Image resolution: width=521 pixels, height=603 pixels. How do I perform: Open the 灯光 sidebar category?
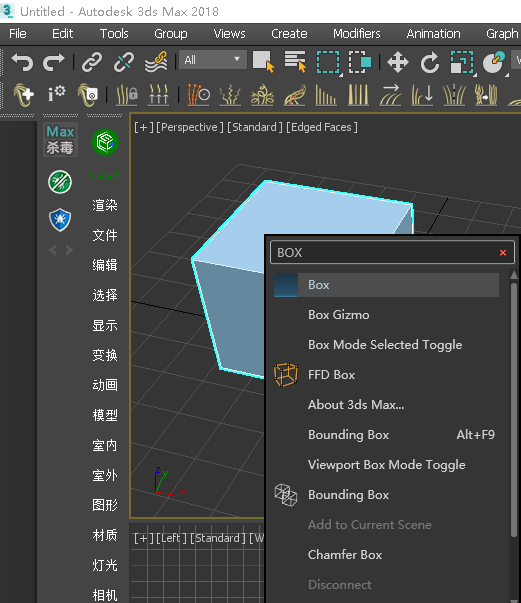tap(105, 565)
